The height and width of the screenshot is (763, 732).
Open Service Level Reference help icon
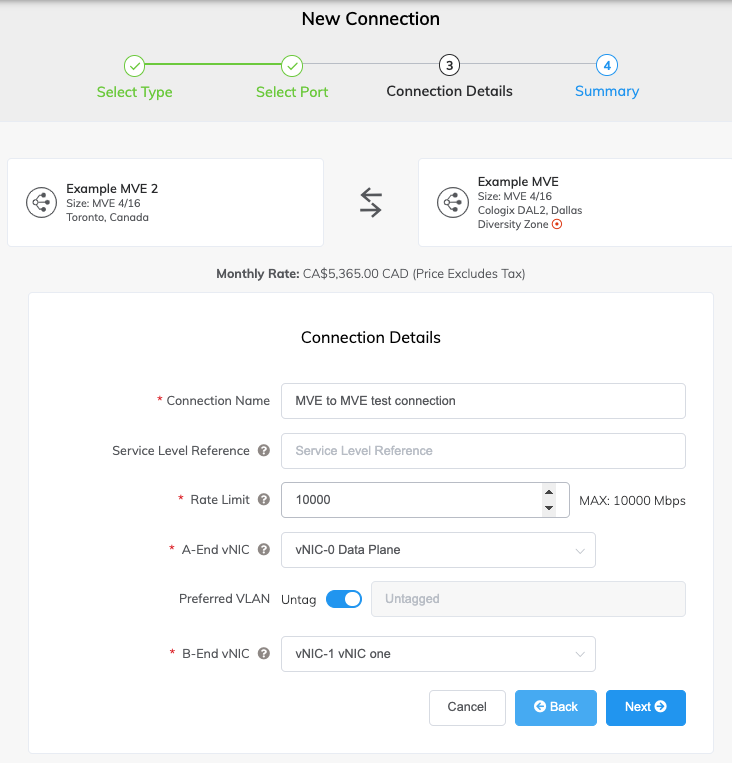(x=264, y=451)
